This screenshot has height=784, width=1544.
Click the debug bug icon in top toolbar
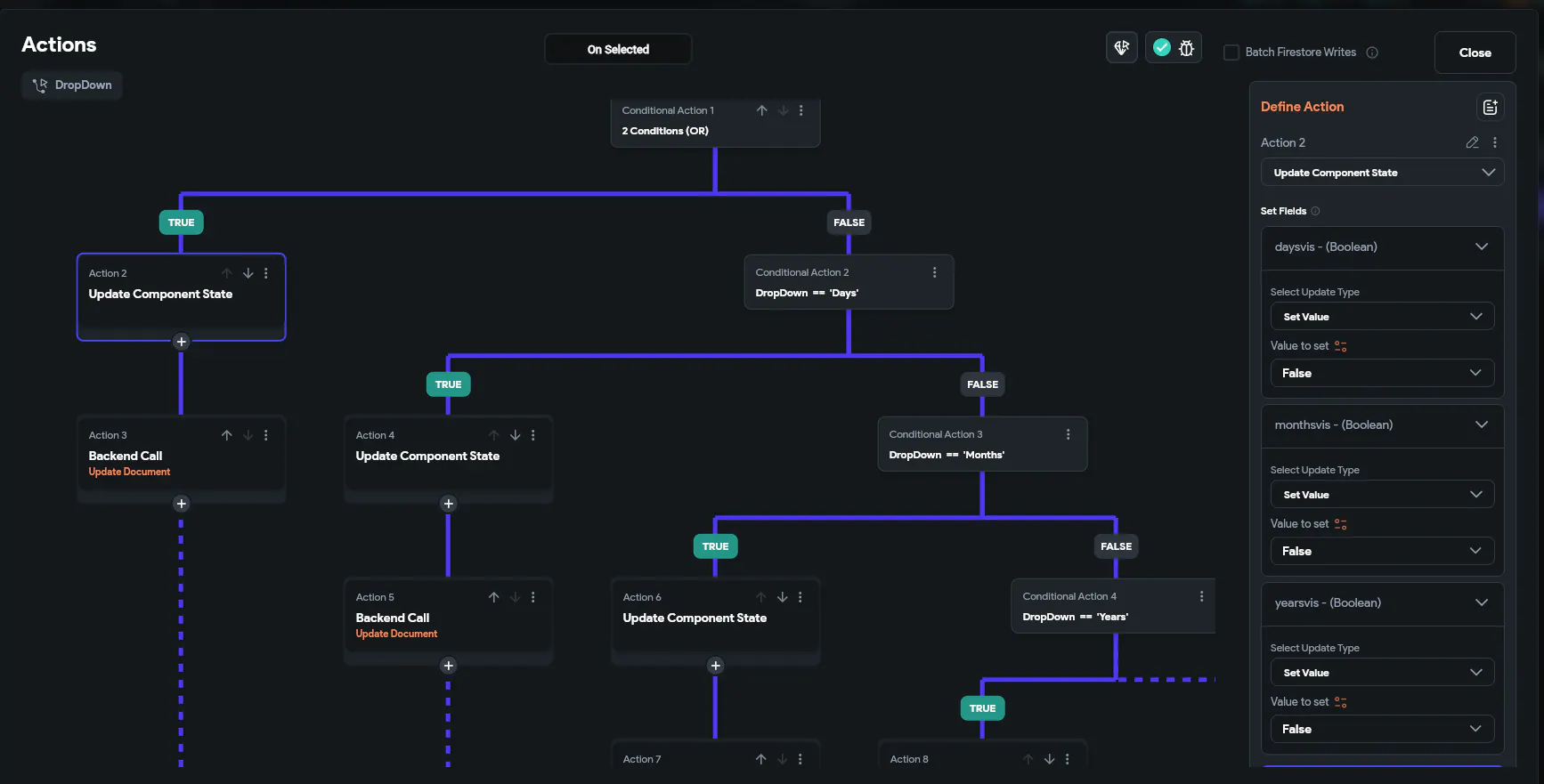click(1186, 48)
